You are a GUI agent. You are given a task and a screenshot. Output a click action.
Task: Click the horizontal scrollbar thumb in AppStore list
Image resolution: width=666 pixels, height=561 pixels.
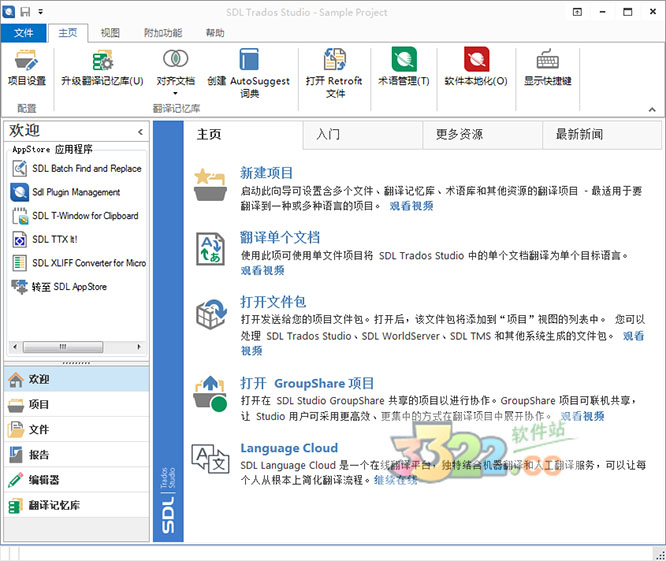point(62,347)
